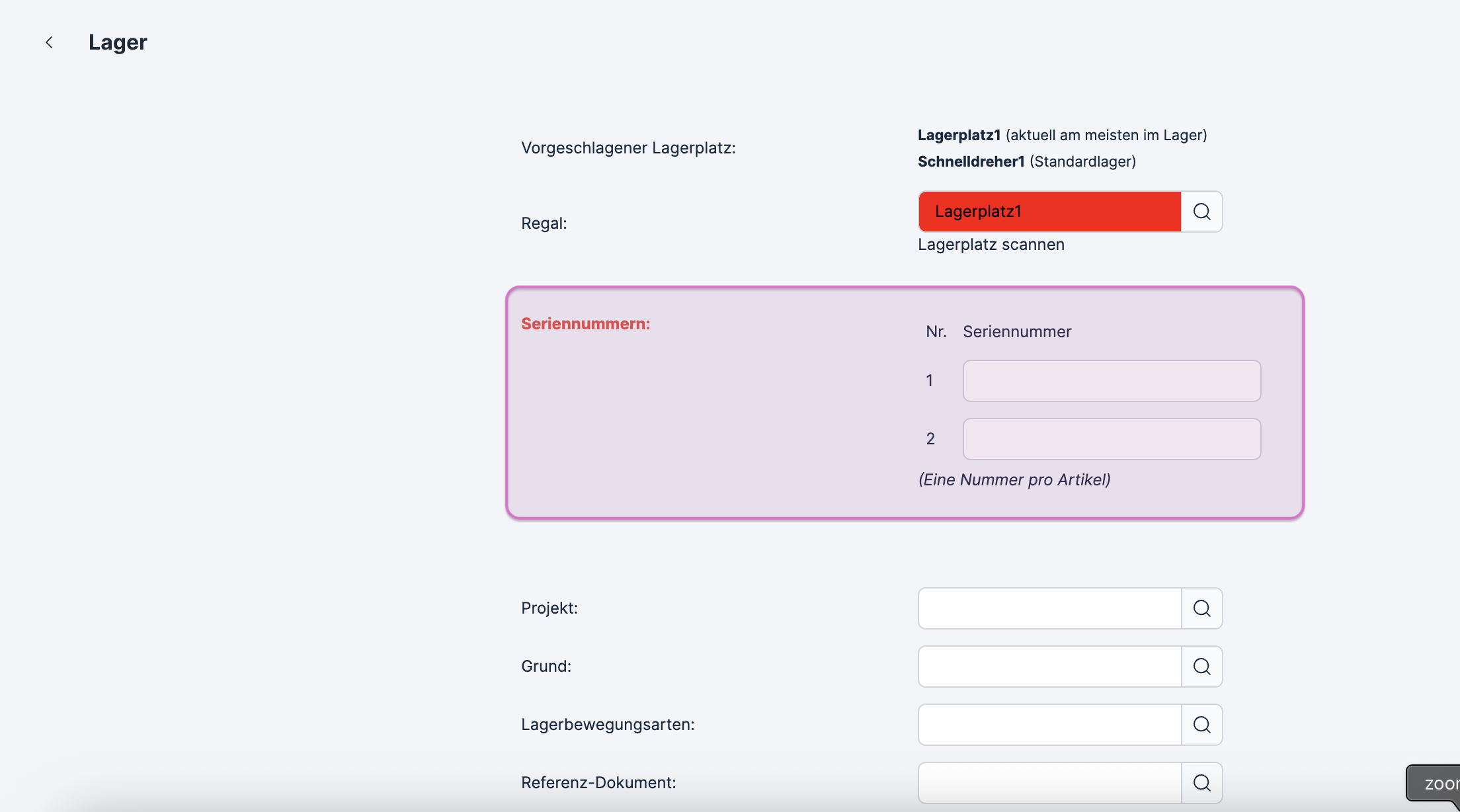Click the red Seriennummern label
Viewport: 1460px width, 812px height.
coord(585,323)
